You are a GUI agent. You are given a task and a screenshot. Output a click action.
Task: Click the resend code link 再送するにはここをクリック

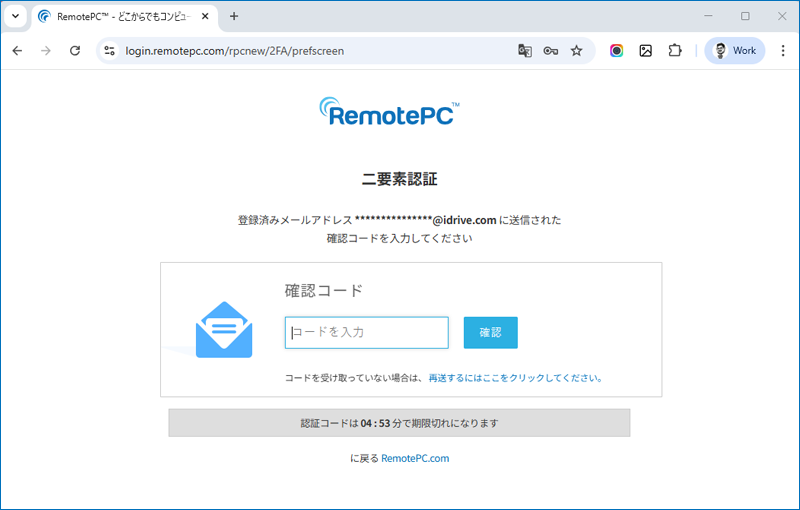click(x=516, y=378)
